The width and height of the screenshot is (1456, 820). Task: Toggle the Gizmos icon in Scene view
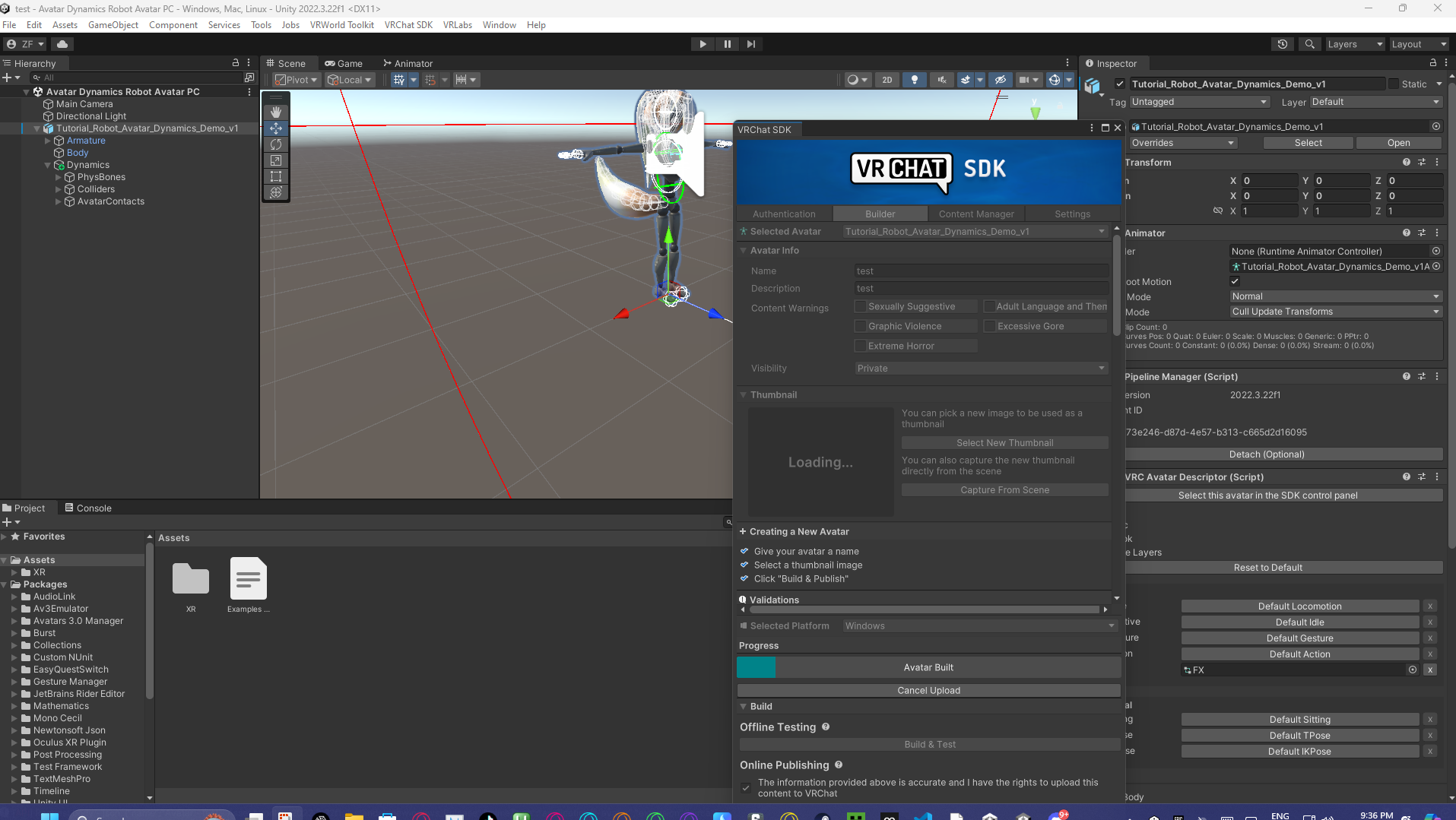[x=1054, y=80]
